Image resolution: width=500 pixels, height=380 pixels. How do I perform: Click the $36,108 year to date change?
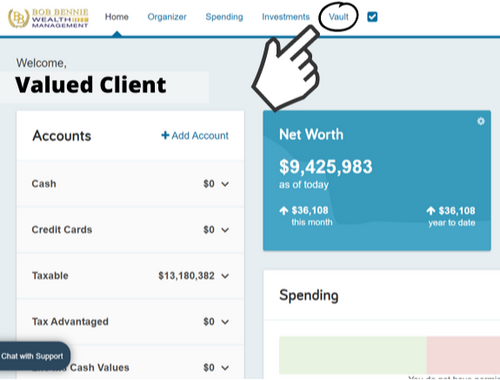click(x=457, y=211)
